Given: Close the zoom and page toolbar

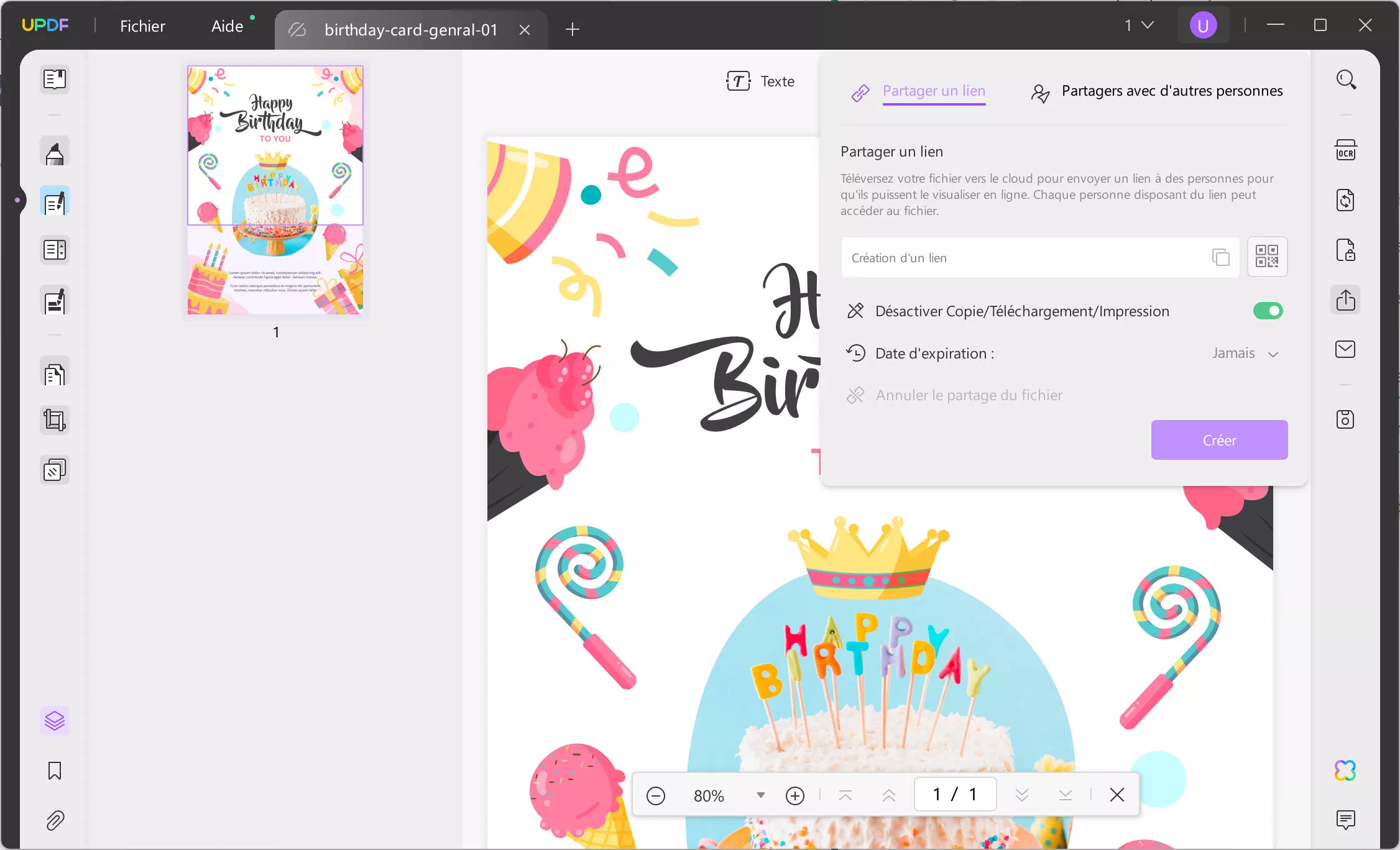Looking at the screenshot, I should pyautogui.click(x=1117, y=795).
